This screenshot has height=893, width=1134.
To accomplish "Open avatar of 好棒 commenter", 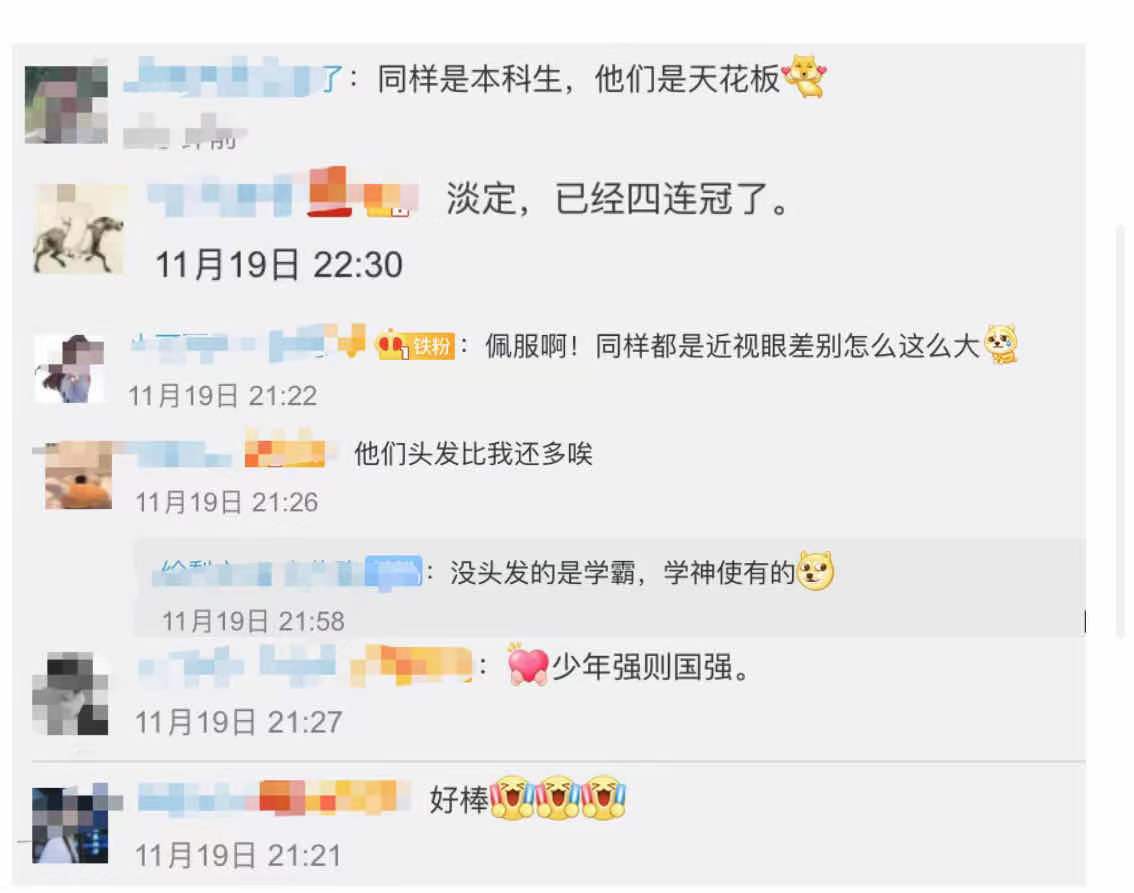I will point(70,825).
